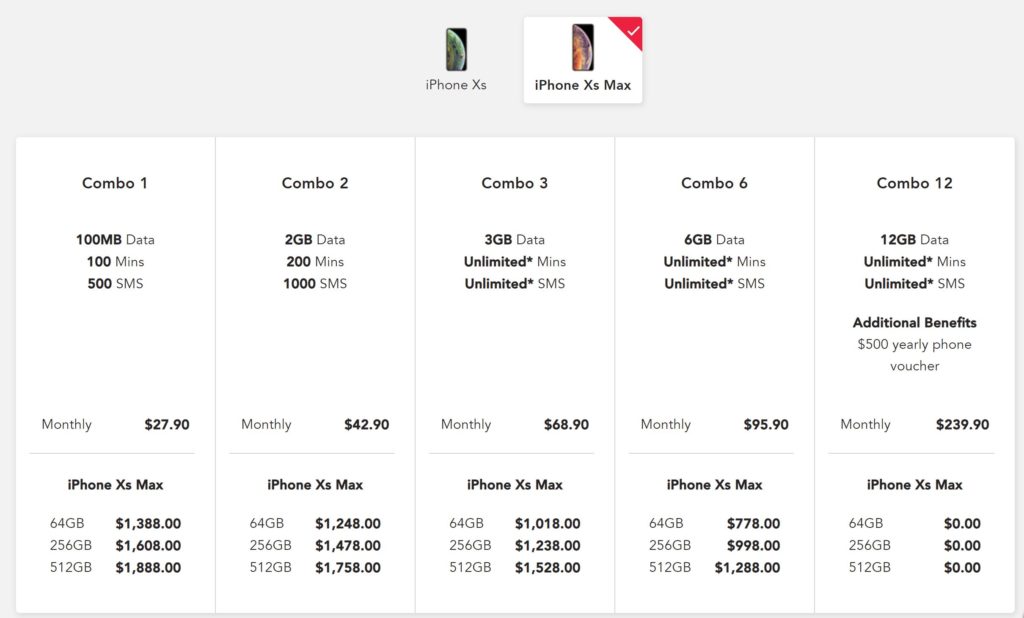Select the Combo 6 plan heading
The width and height of the screenshot is (1024, 618).
point(715,183)
